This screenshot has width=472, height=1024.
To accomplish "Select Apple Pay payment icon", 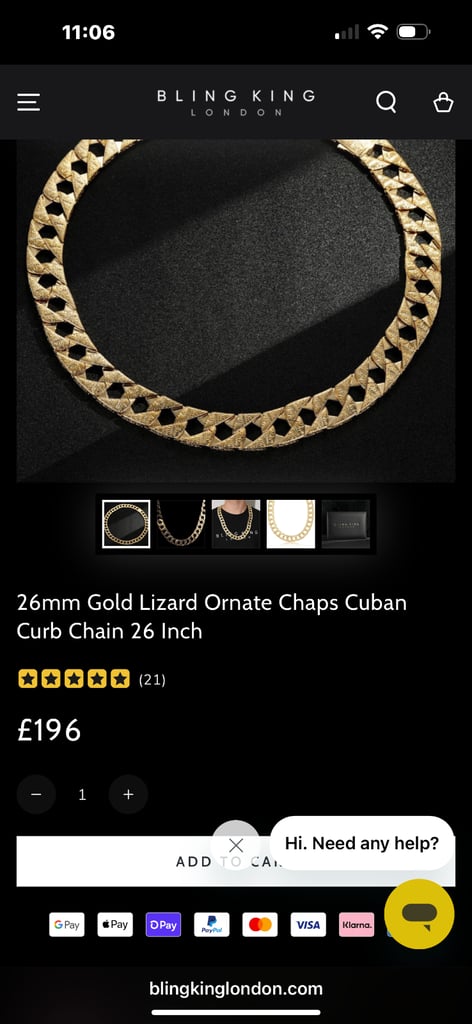I will tap(115, 925).
